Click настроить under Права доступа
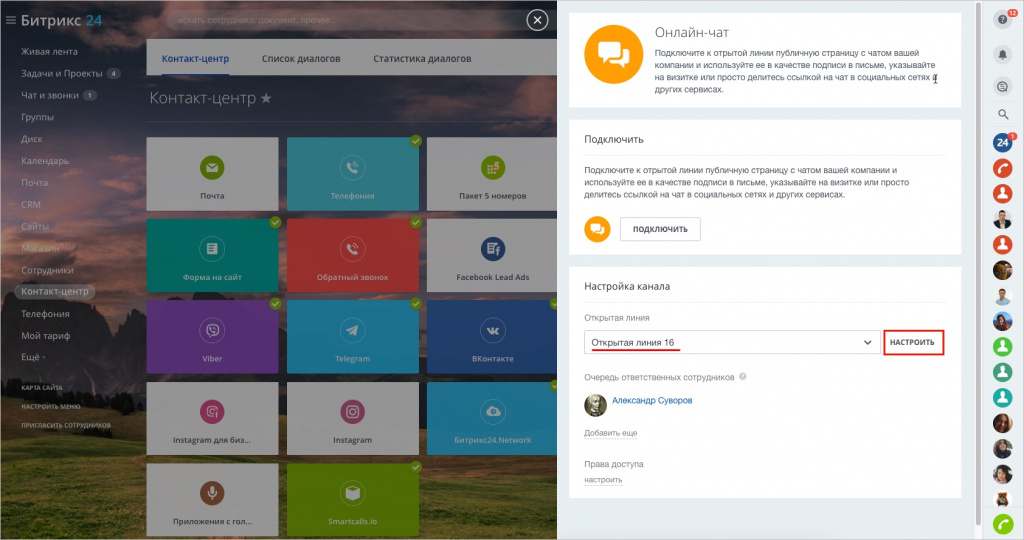This screenshot has height=540, width=1024. point(603,480)
